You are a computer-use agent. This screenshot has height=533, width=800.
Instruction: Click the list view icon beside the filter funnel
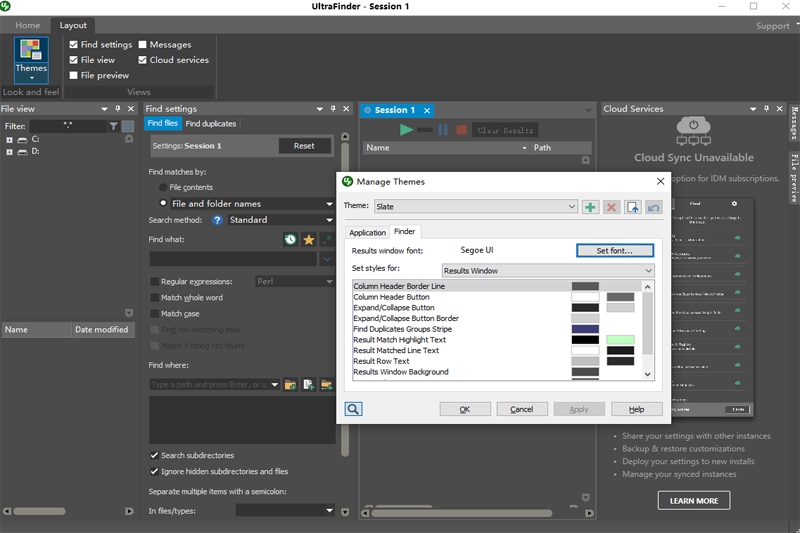pyautogui.click(x=128, y=126)
